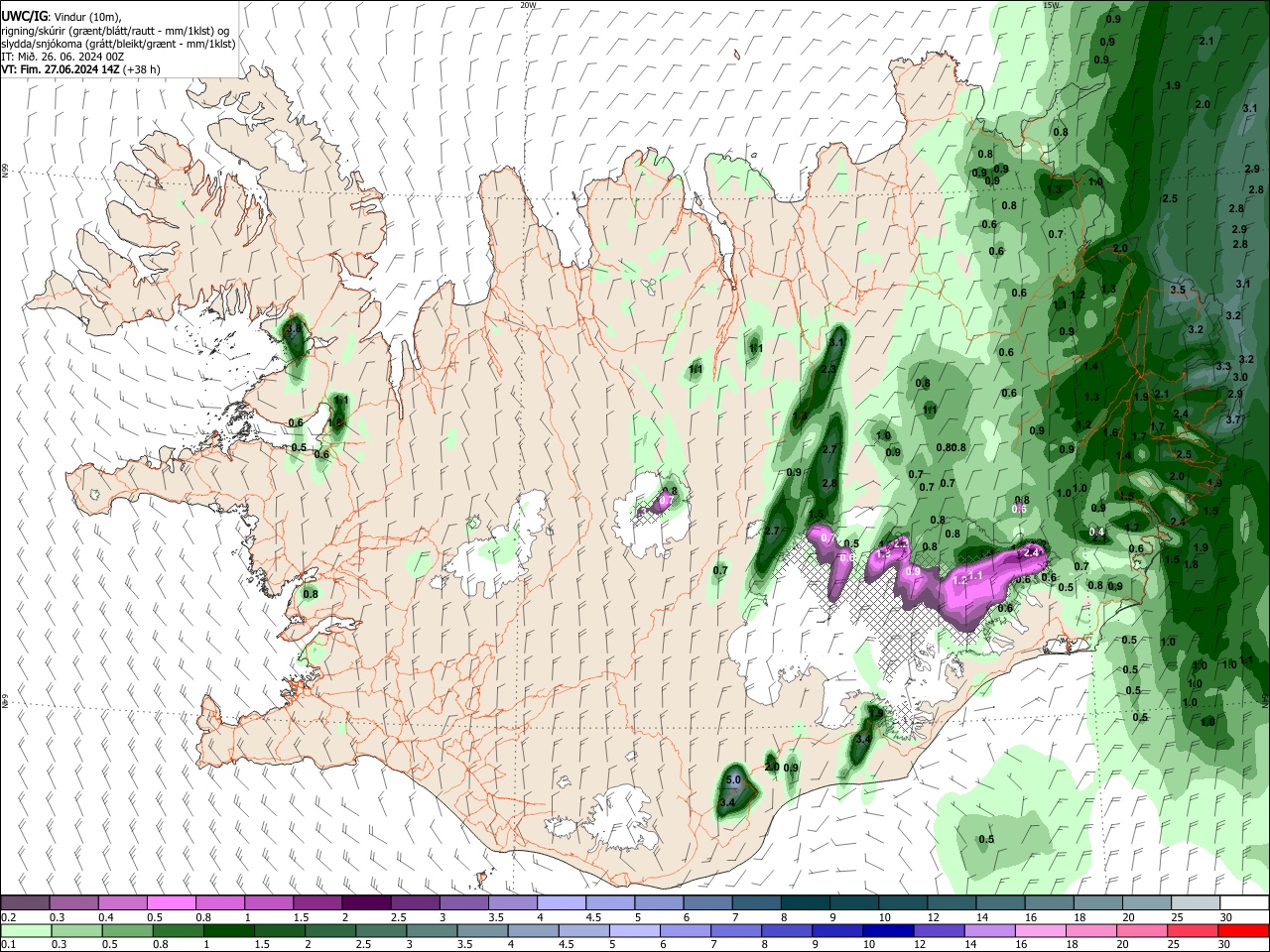This screenshot has width=1270, height=952.
Task: Click the '20W' longitude label
Action: pyautogui.click(x=528, y=5)
